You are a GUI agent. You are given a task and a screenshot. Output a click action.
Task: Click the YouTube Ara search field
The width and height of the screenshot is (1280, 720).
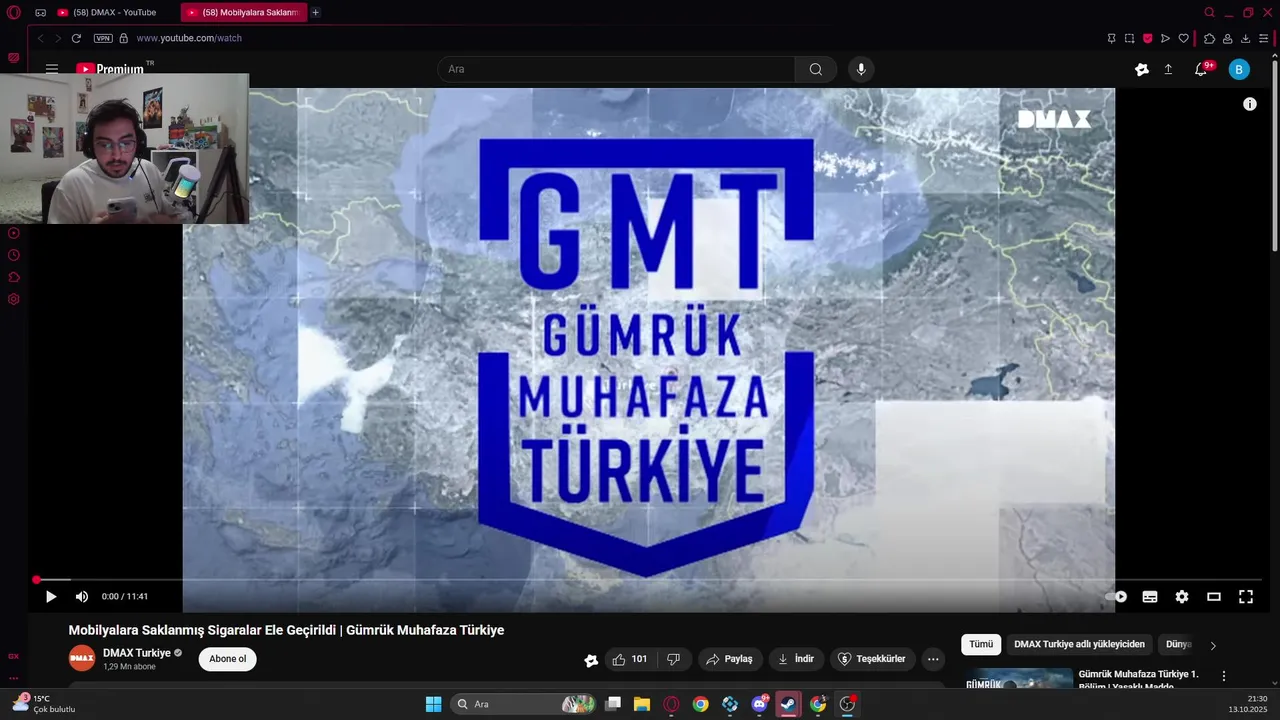(x=616, y=69)
